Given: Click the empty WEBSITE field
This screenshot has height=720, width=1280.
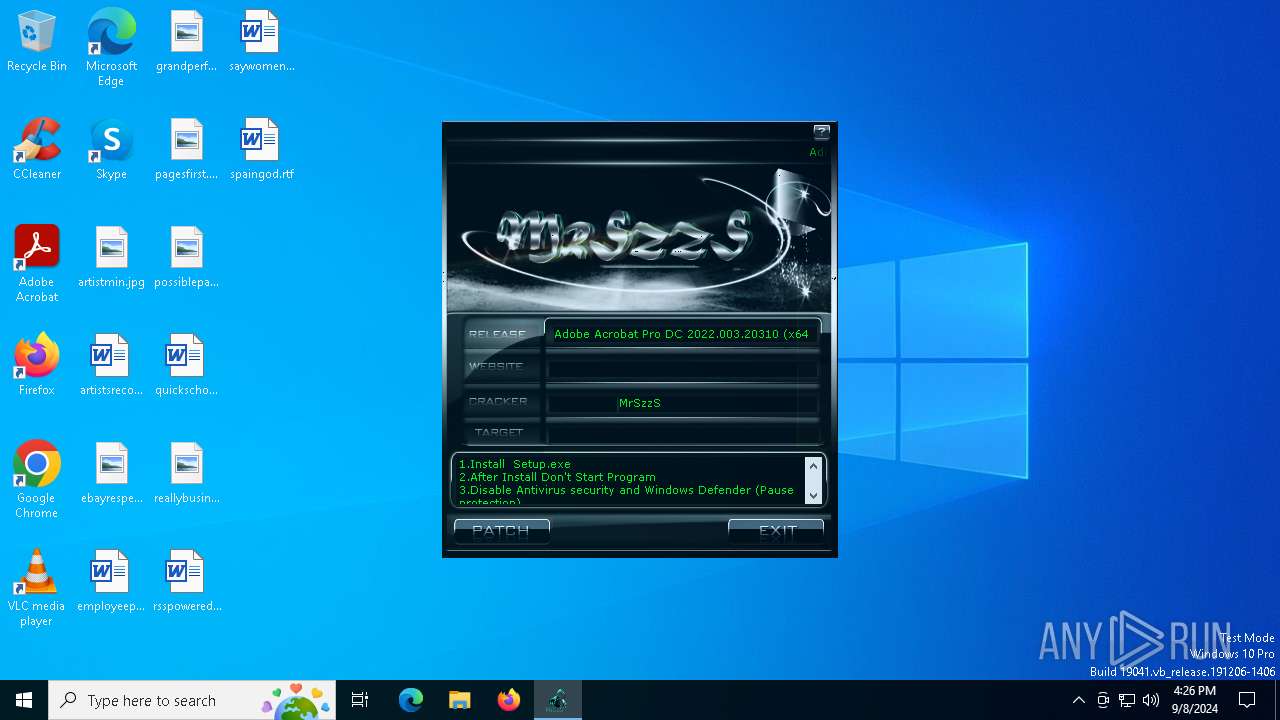Looking at the screenshot, I should 682,367.
